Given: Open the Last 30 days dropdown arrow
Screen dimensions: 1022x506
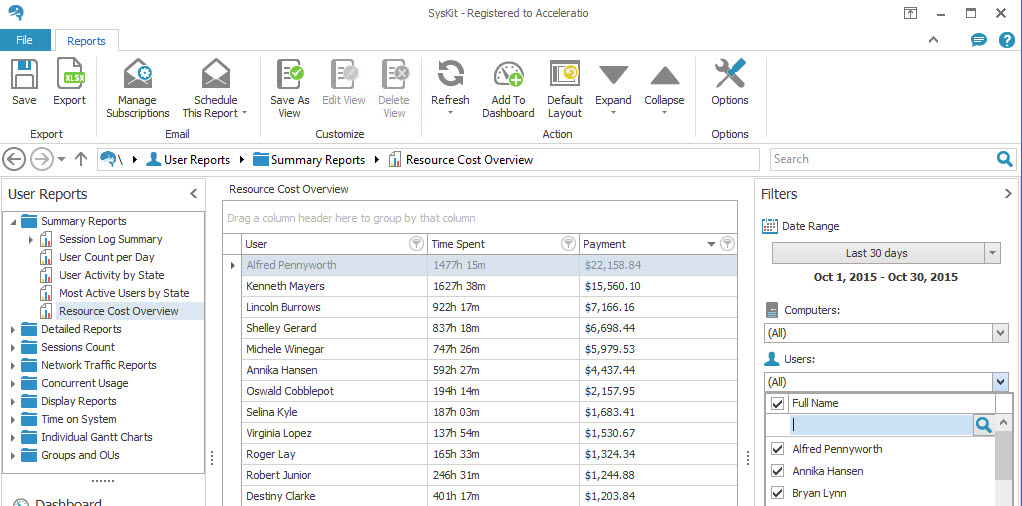Looking at the screenshot, I should [993, 253].
